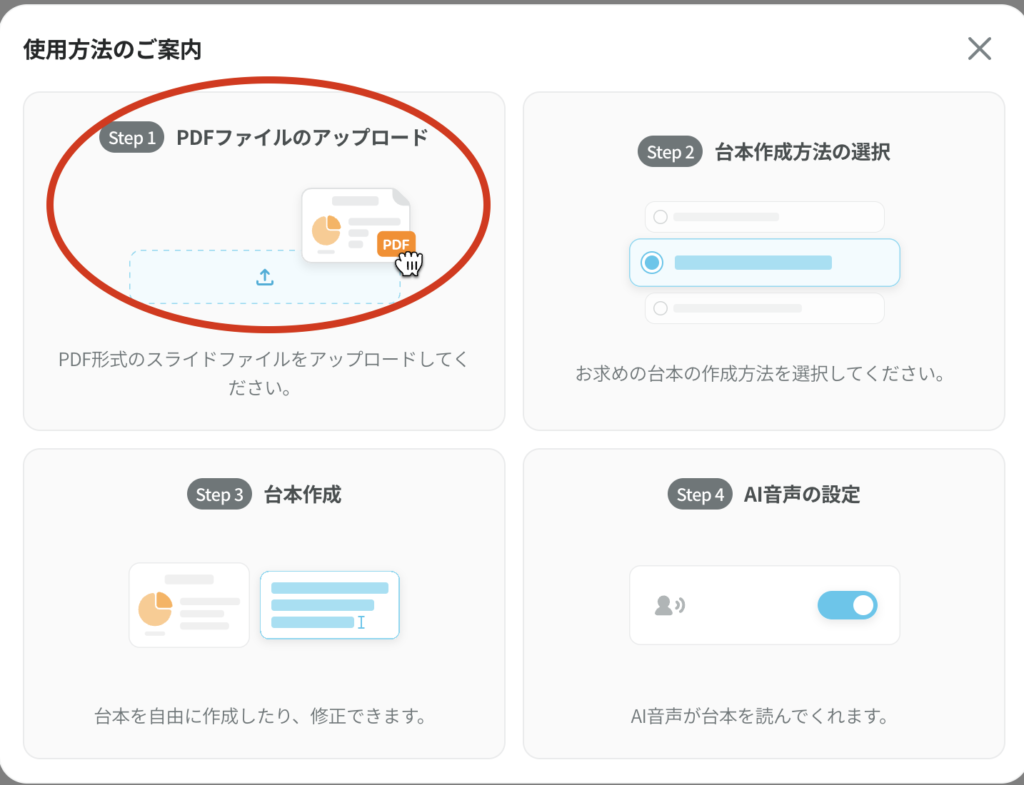Click the highlighted script text box in Step 3
1024x785 pixels.
point(329,604)
